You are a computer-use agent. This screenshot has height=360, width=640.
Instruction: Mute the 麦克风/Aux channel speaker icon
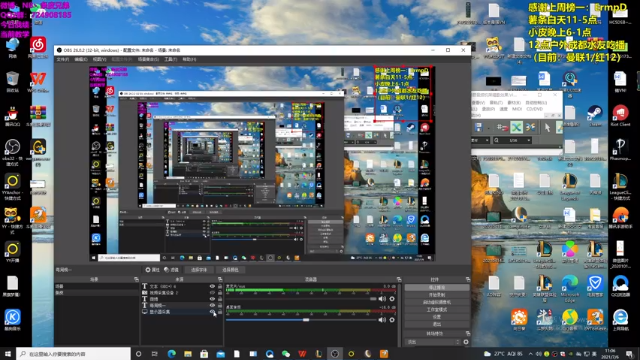382,299
